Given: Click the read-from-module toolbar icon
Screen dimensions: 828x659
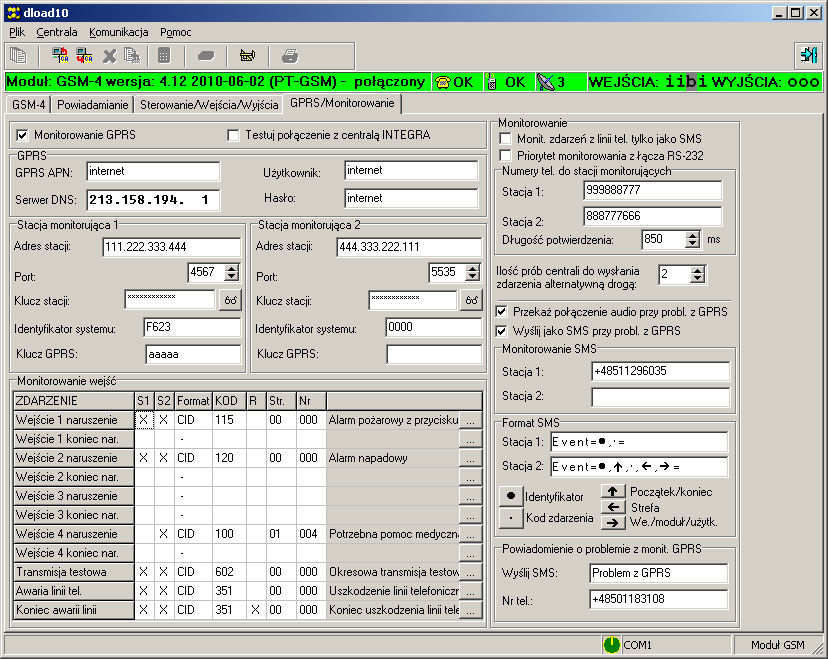Looking at the screenshot, I should [x=60, y=55].
